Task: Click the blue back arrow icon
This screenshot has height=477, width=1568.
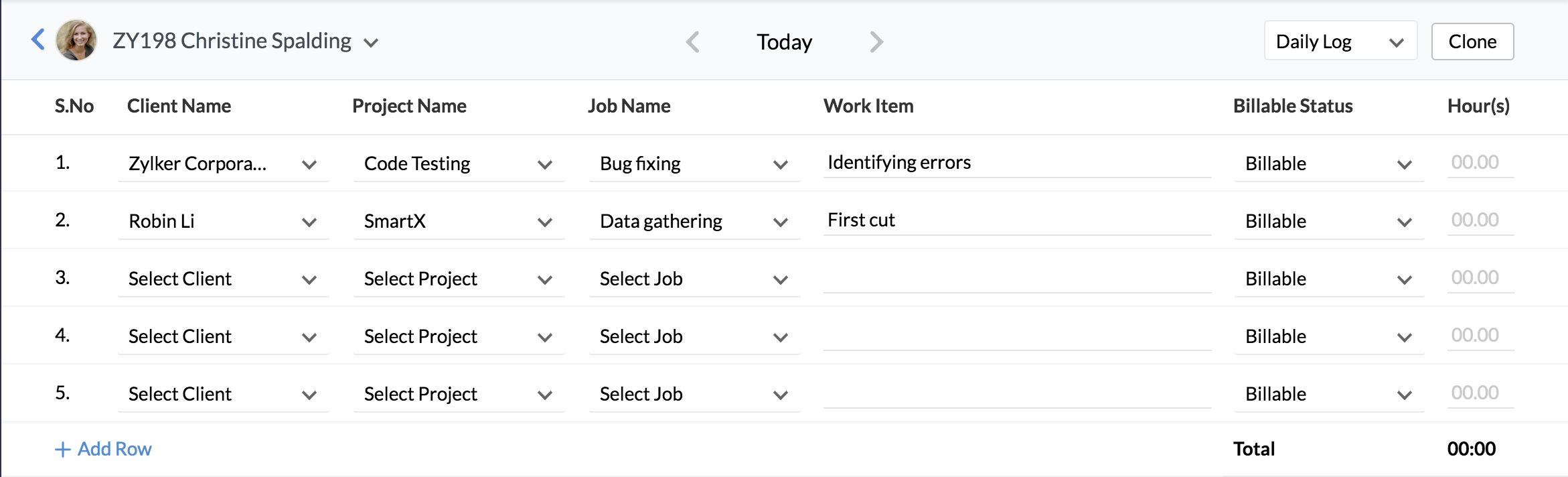Action: point(38,40)
